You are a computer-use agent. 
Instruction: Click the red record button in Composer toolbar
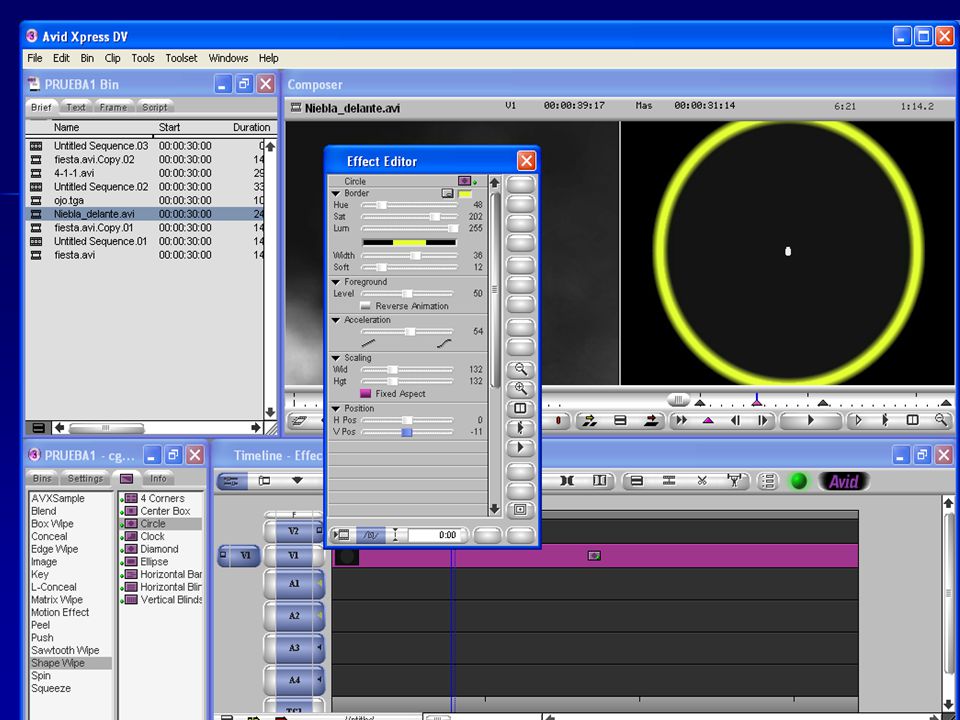558,421
